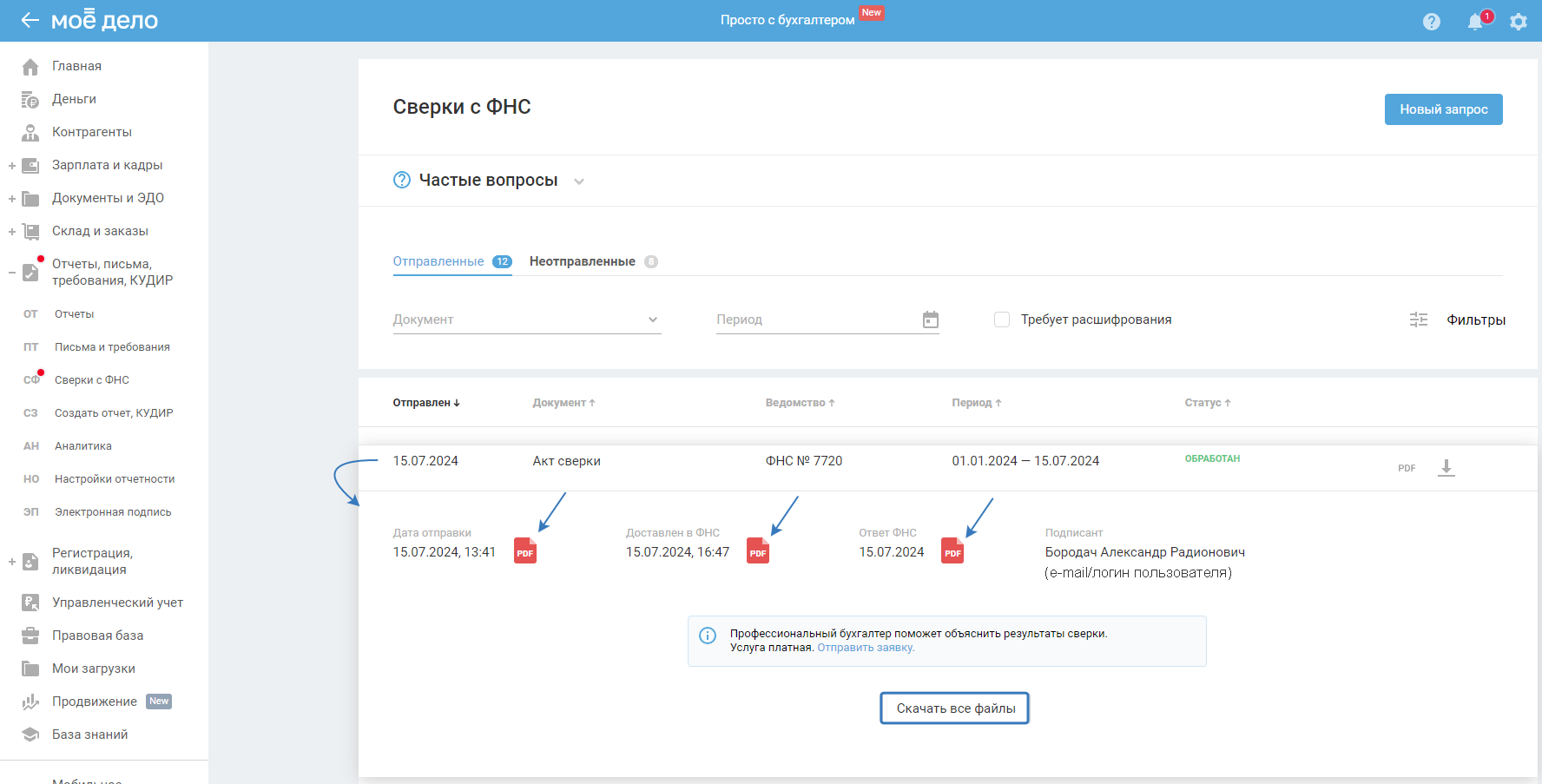1542x784 pixels.
Task: Open the Фильтры panel label
Action: [1476, 320]
